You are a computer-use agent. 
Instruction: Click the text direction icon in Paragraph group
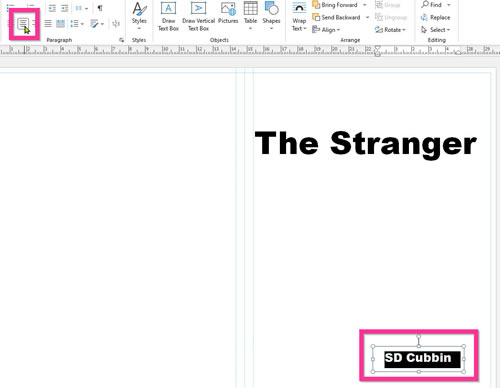click(116, 24)
